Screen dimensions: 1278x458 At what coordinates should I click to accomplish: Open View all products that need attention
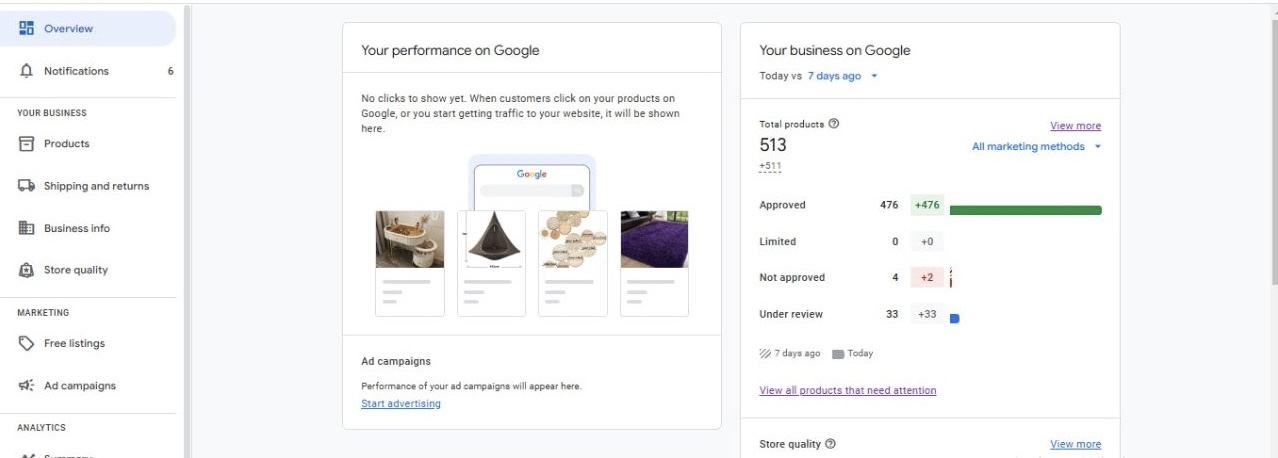coord(848,391)
